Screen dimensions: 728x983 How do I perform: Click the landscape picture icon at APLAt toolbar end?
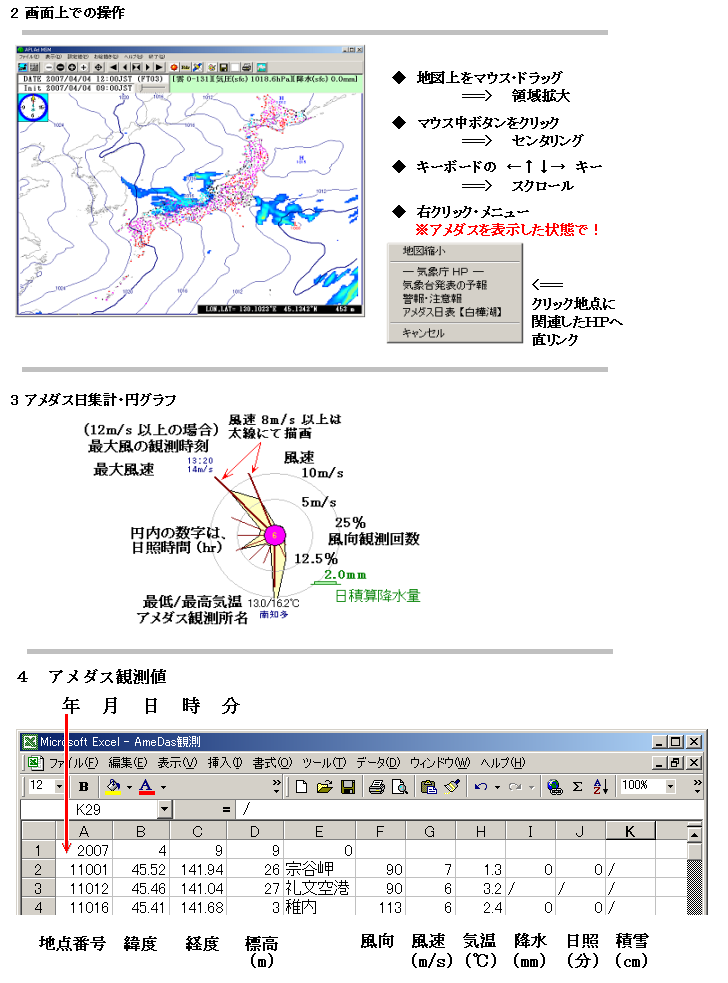261,67
